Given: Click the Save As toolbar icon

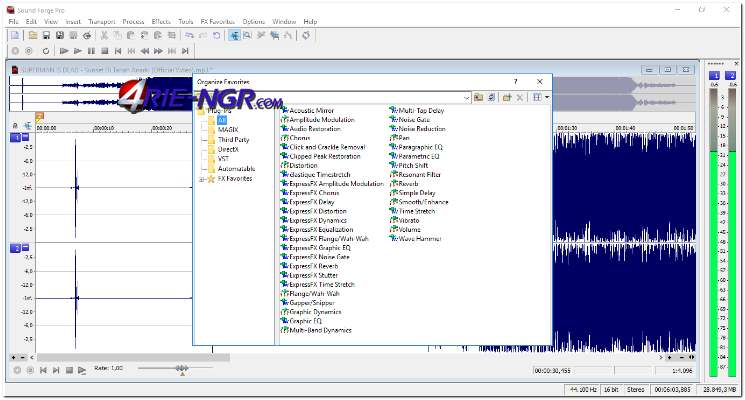Looking at the screenshot, I should click(x=60, y=35).
